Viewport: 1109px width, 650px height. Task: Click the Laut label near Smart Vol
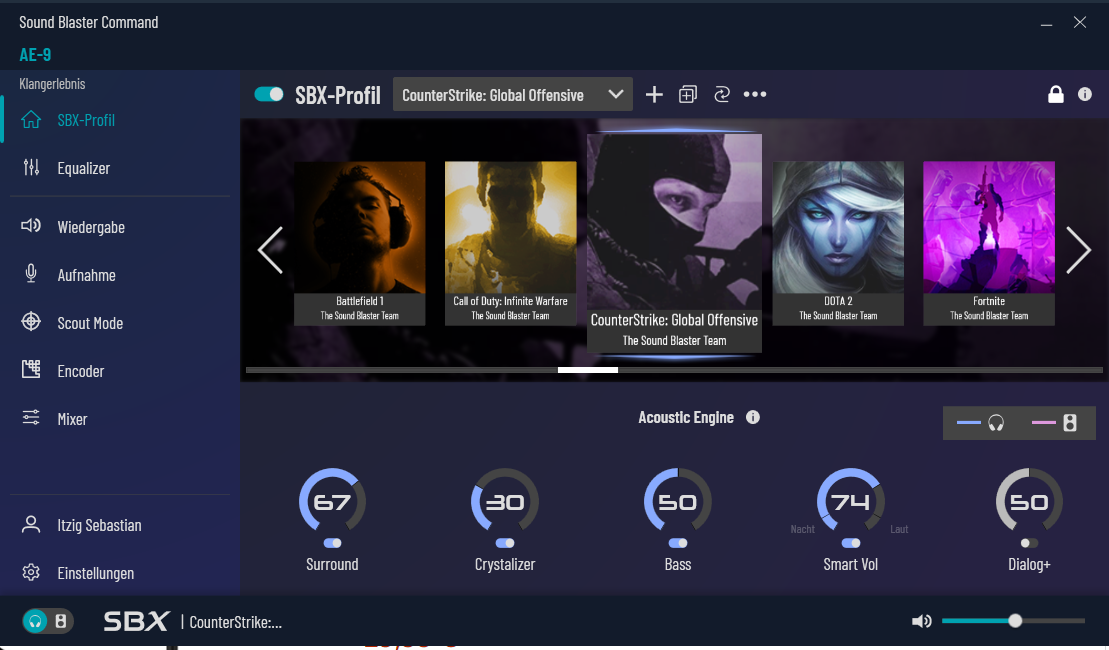pyautogui.click(x=899, y=529)
